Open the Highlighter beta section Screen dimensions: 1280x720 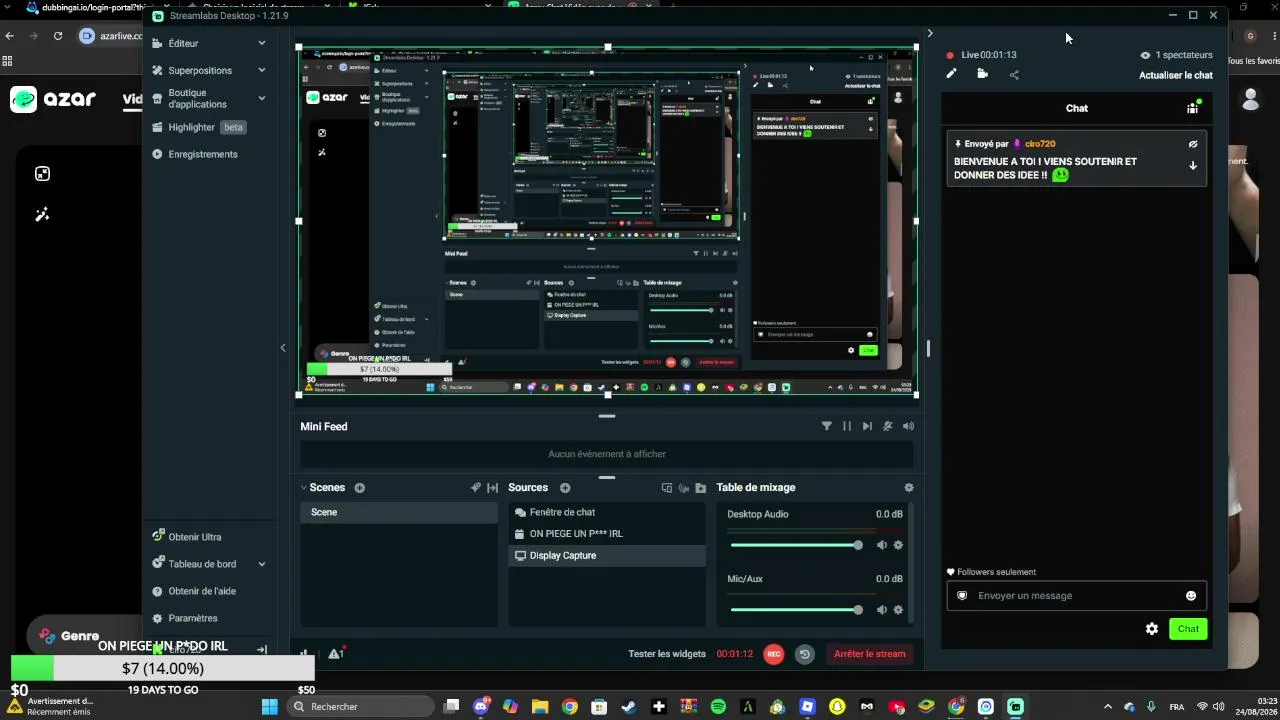point(199,127)
